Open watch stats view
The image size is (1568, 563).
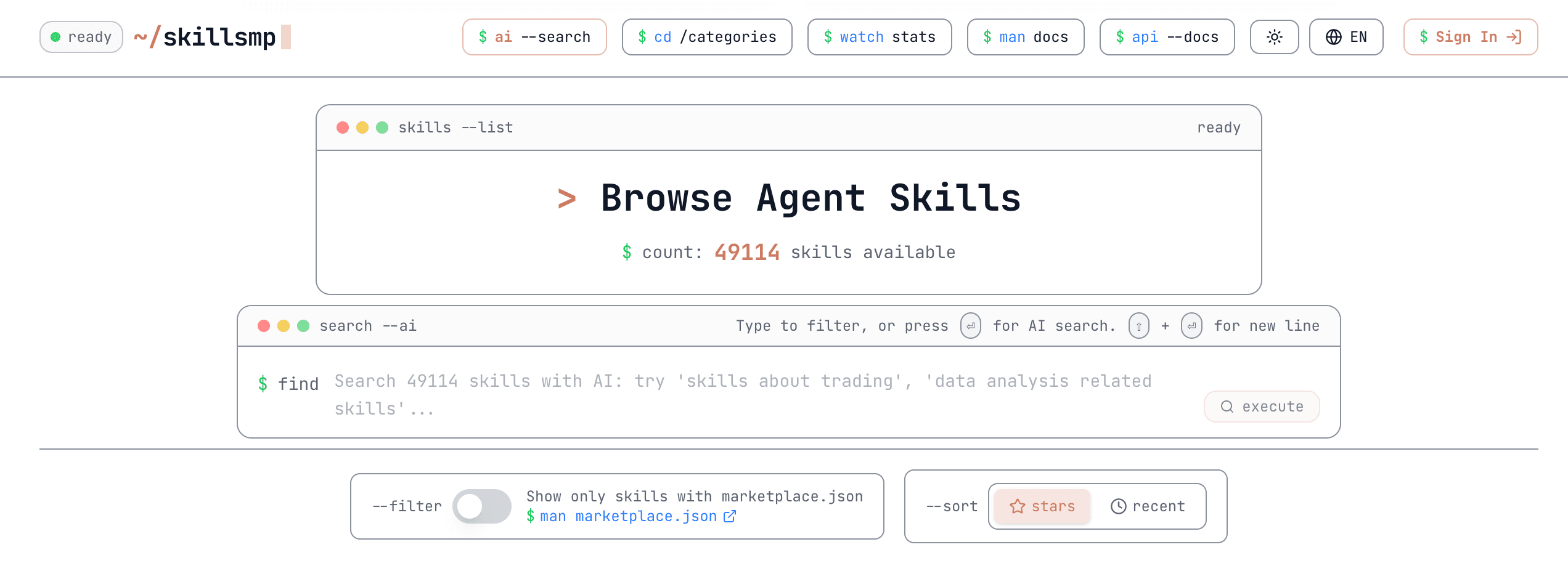click(880, 37)
